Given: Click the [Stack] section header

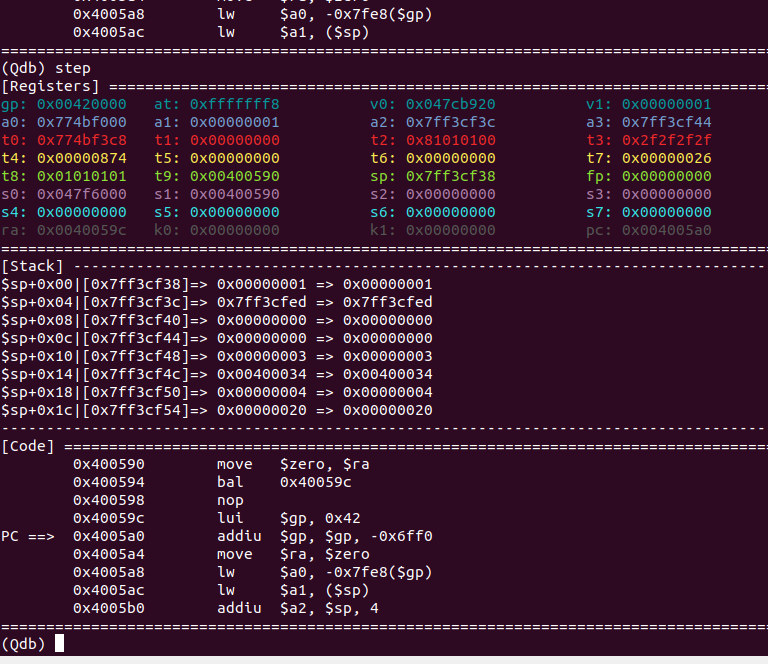Looking at the screenshot, I should (32, 266).
